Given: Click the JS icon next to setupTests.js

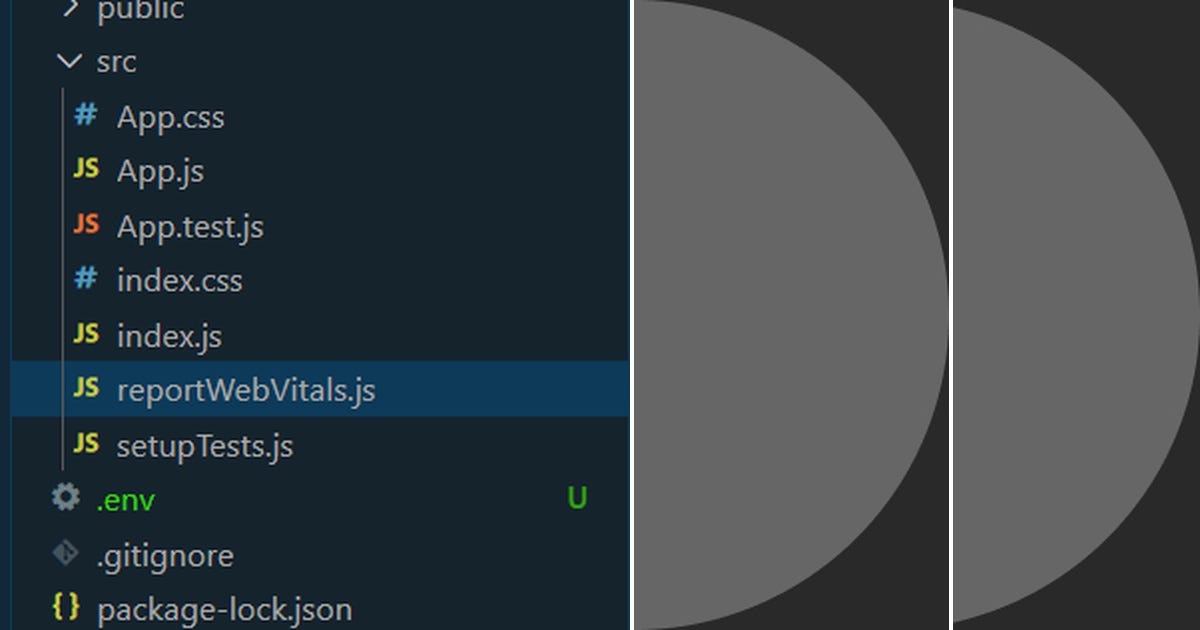Looking at the screenshot, I should pyautogui.click(x=85, y=444).
